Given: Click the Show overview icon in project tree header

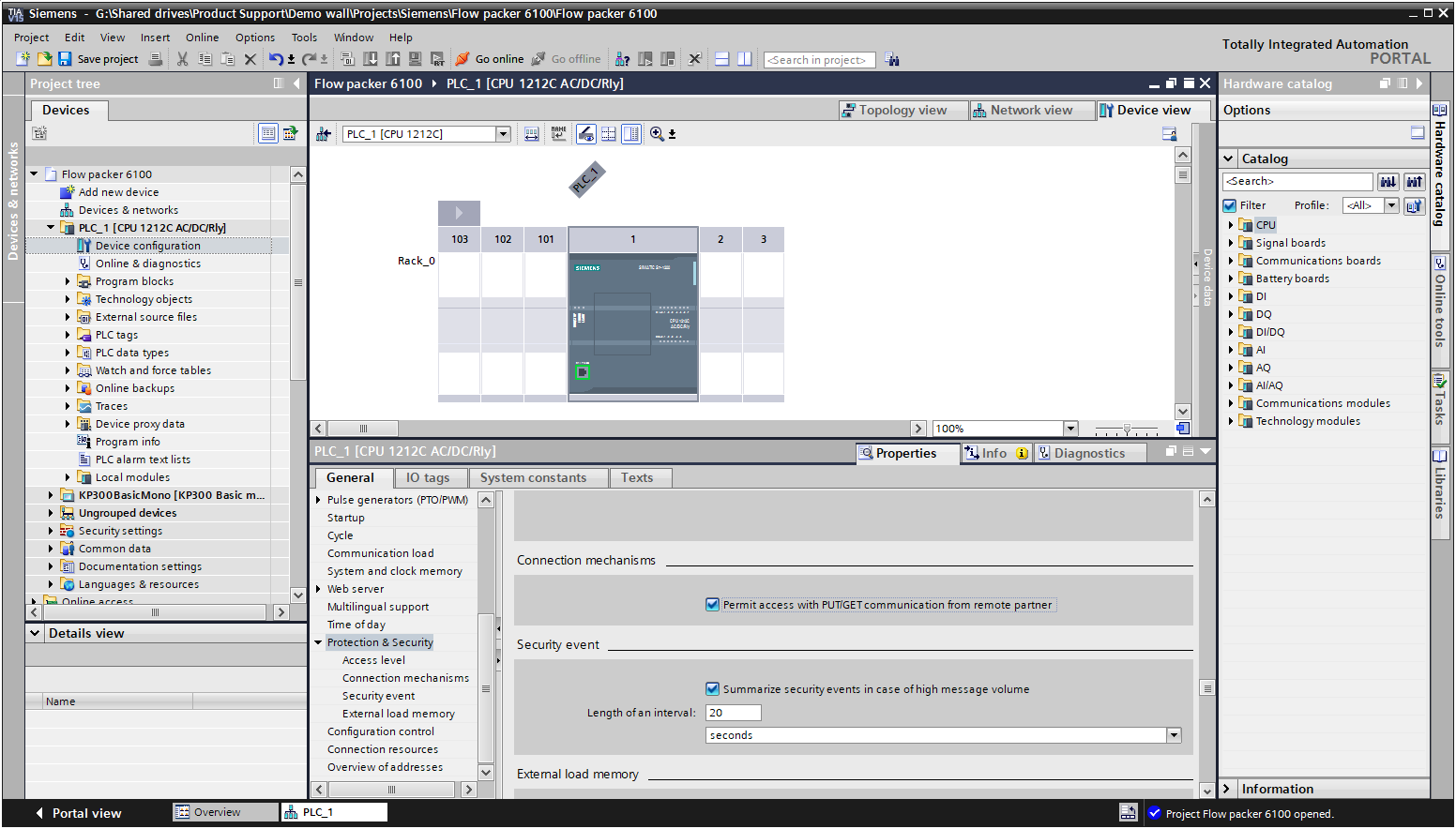Looking at the screenshot, I should 268,133.
